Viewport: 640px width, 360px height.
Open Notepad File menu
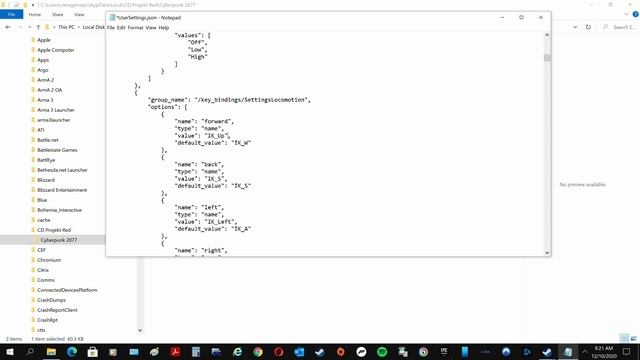click(x=111, y=28)
